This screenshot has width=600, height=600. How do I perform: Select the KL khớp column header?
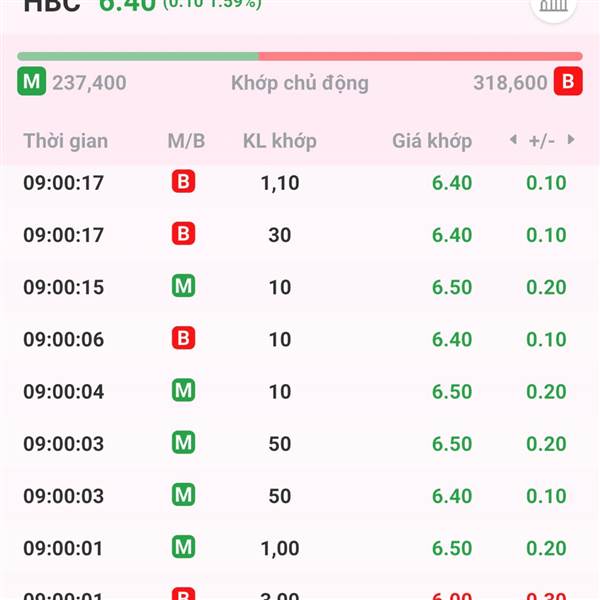click(280, 141)
